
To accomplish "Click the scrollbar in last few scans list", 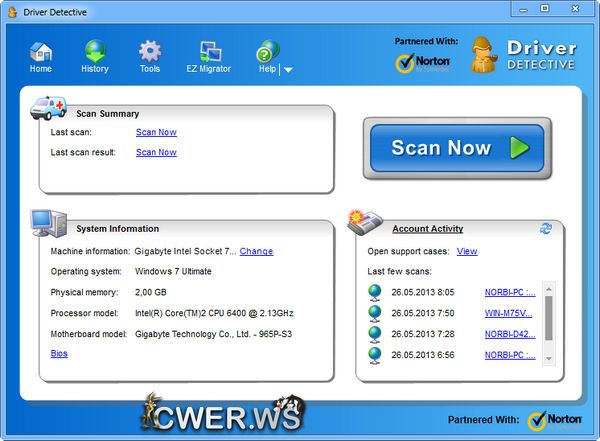I will click(x=548, y=320).
